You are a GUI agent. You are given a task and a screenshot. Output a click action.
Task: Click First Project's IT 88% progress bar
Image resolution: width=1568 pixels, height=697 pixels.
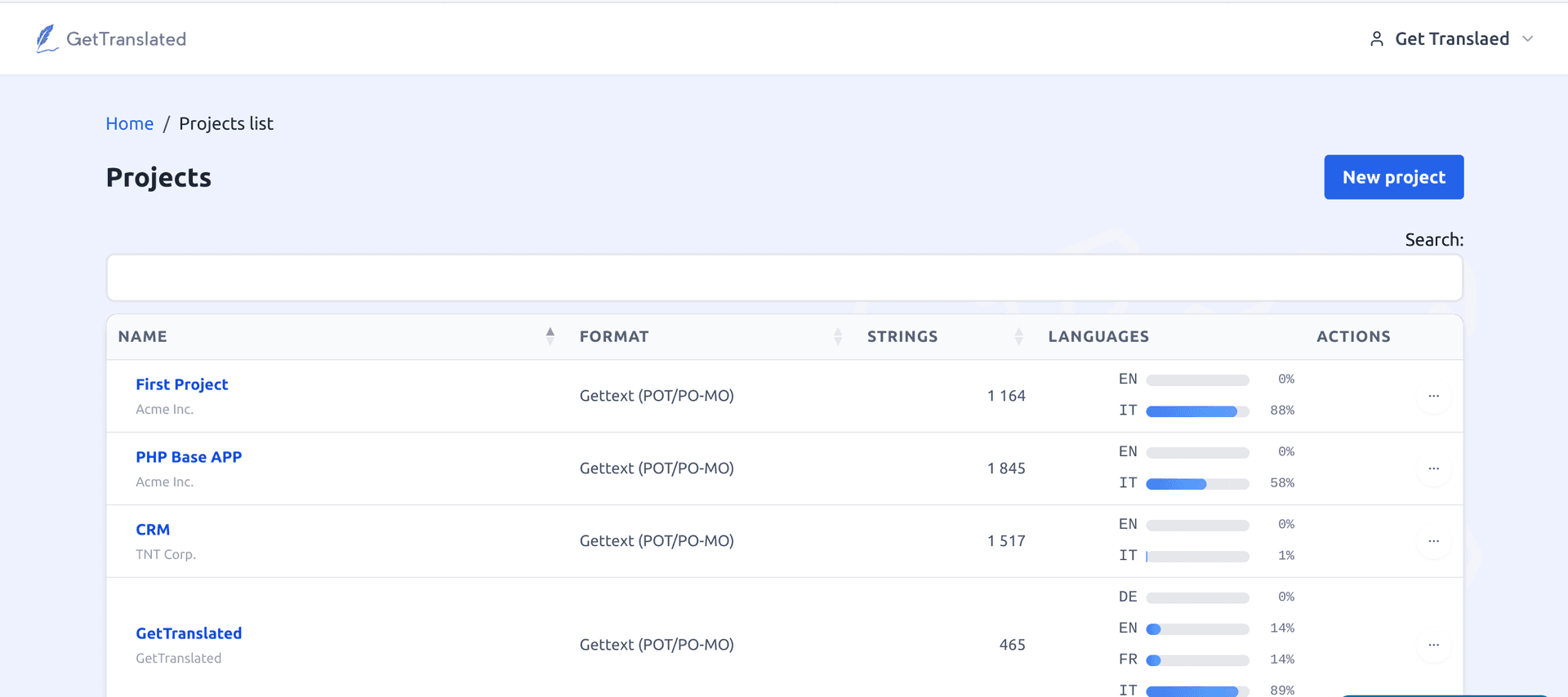1197,411
